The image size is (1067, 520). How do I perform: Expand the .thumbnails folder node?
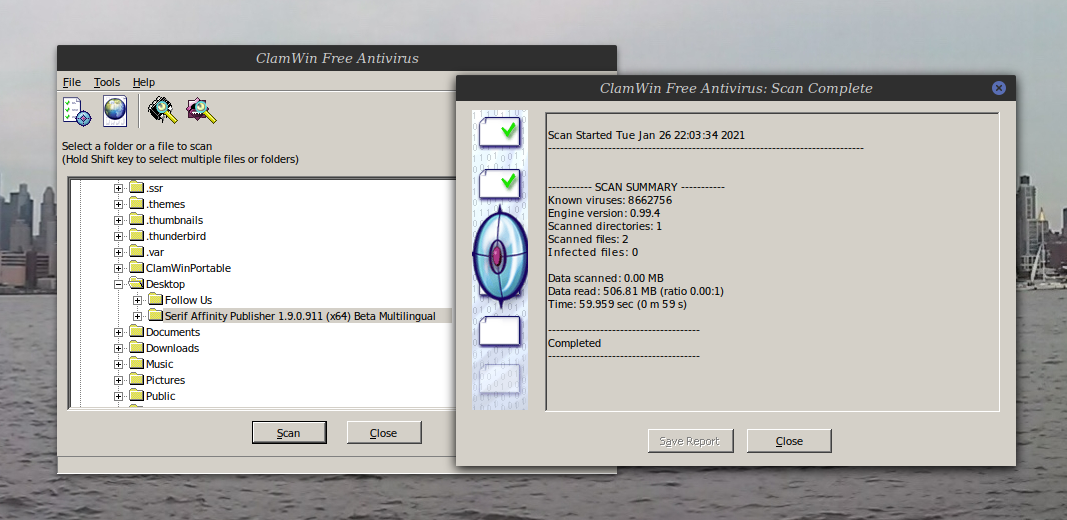[x=118, y=220]
